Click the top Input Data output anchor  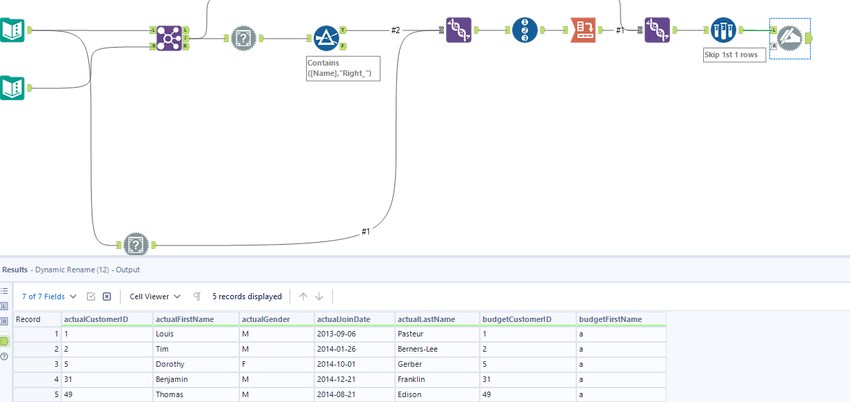[30, 30]
